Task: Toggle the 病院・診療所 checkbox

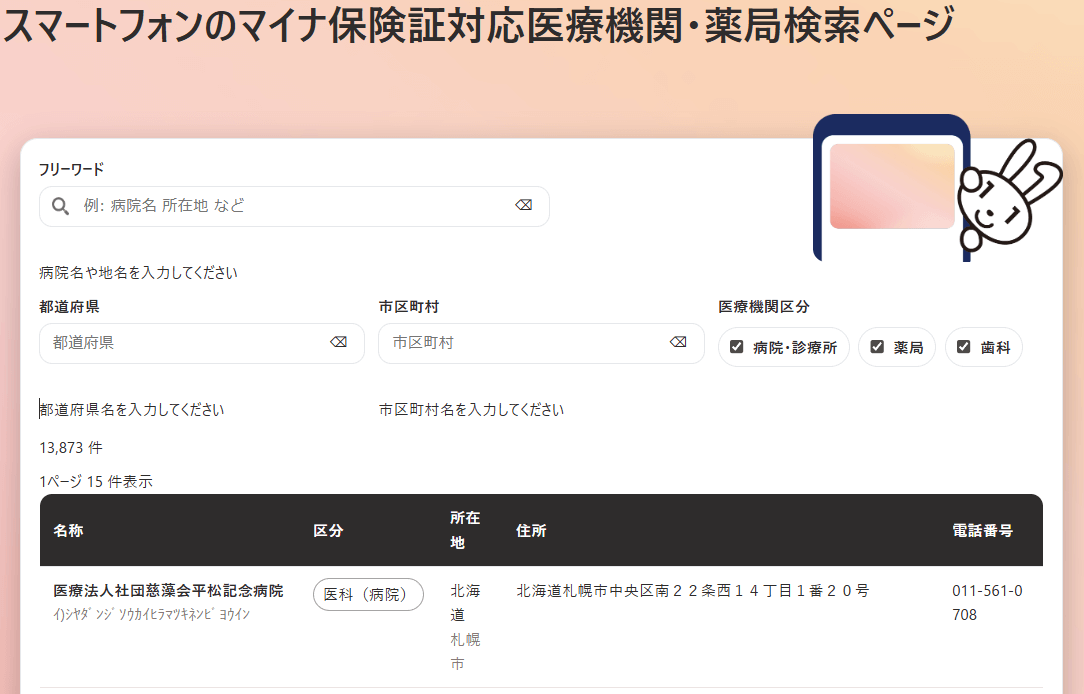Action: pos(737,347)
